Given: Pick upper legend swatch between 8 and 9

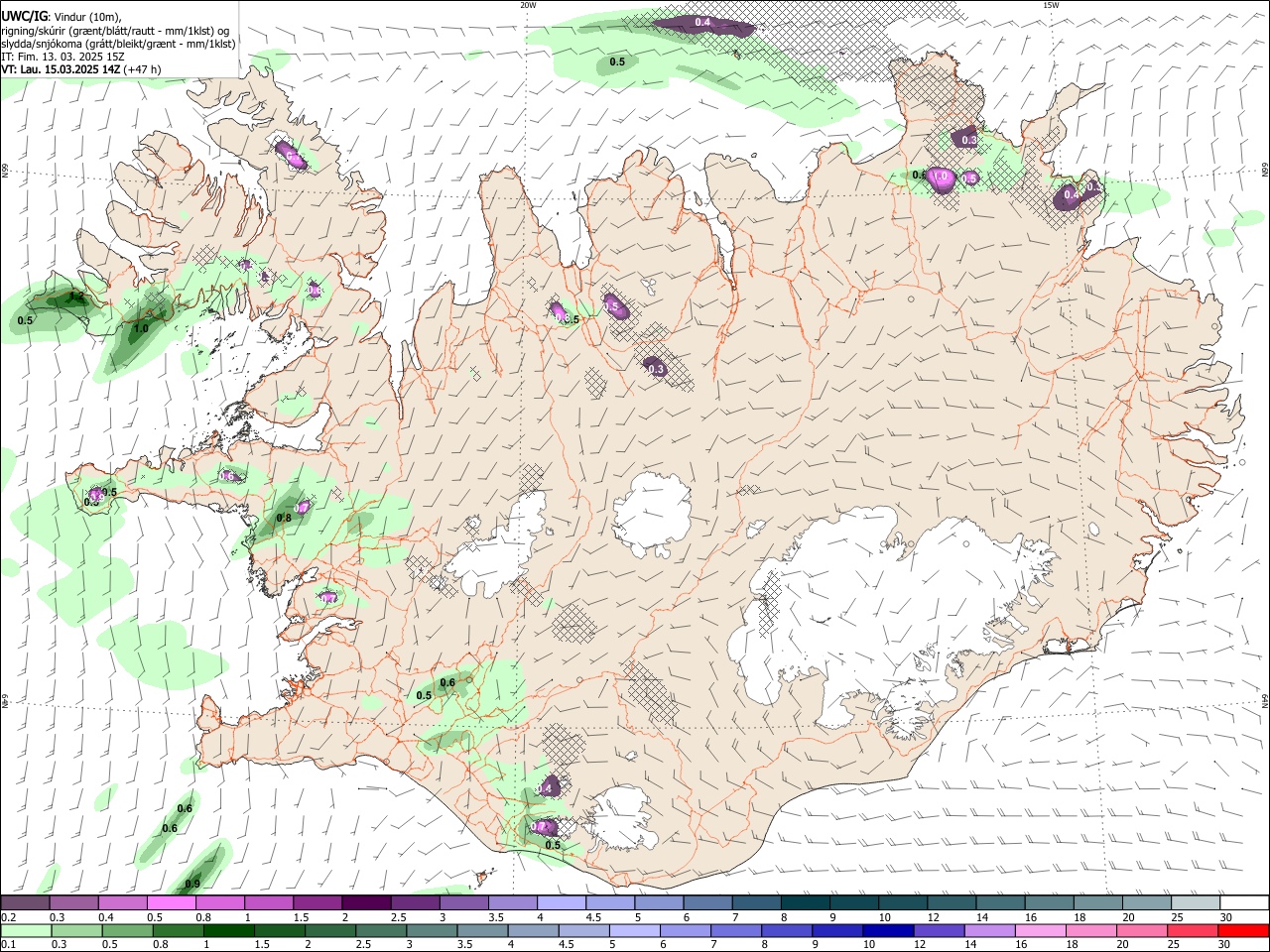Looking at the screenshot, I should [x=805, y=902].
